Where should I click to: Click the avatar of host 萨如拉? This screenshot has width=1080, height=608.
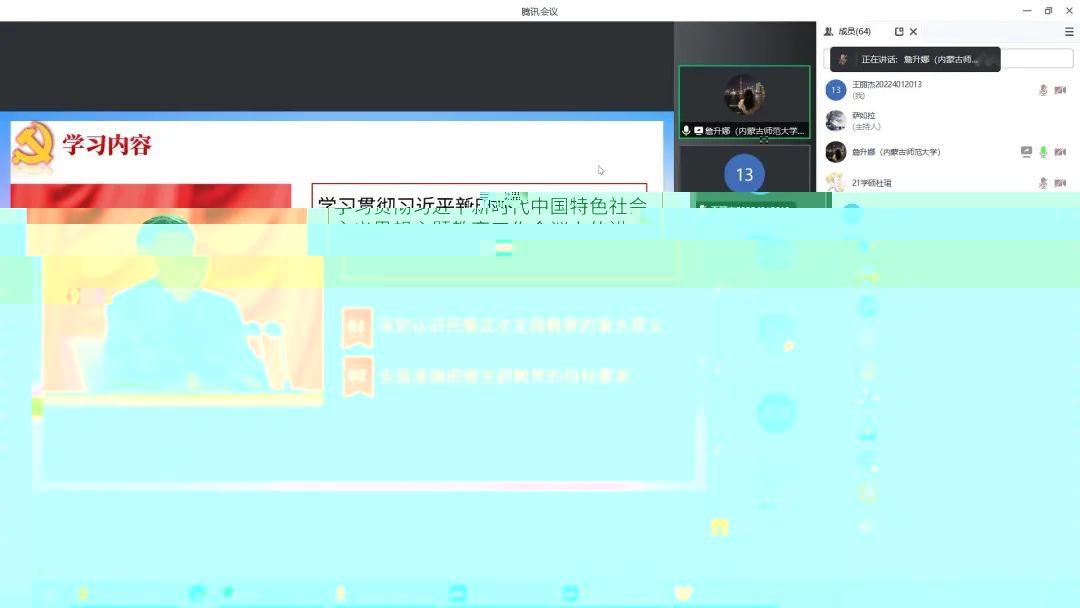point(835,120)
